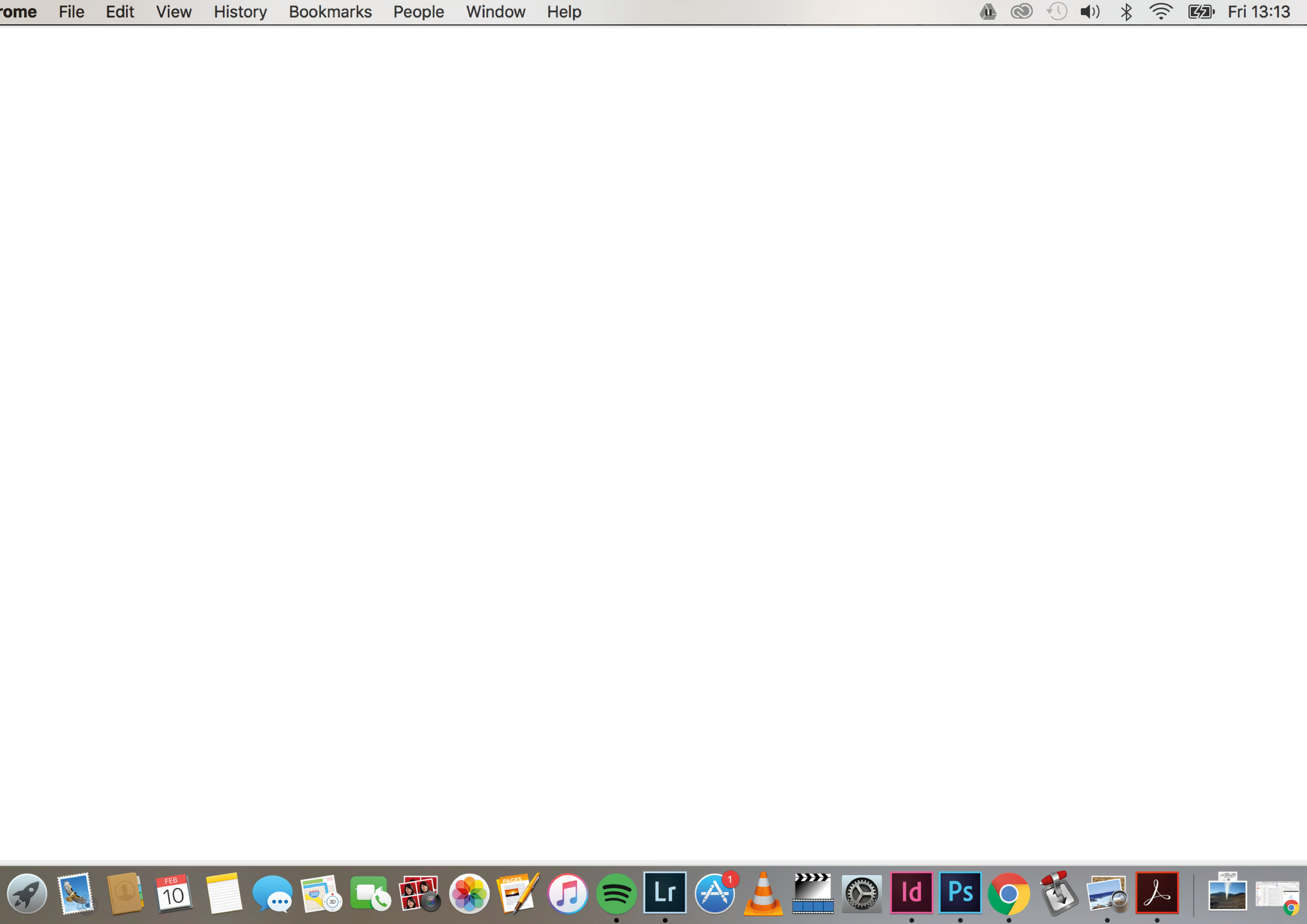The height and width of the screenshot is (924, 1307).
Task: Open the View menu
Action: (x=174, y=12)
